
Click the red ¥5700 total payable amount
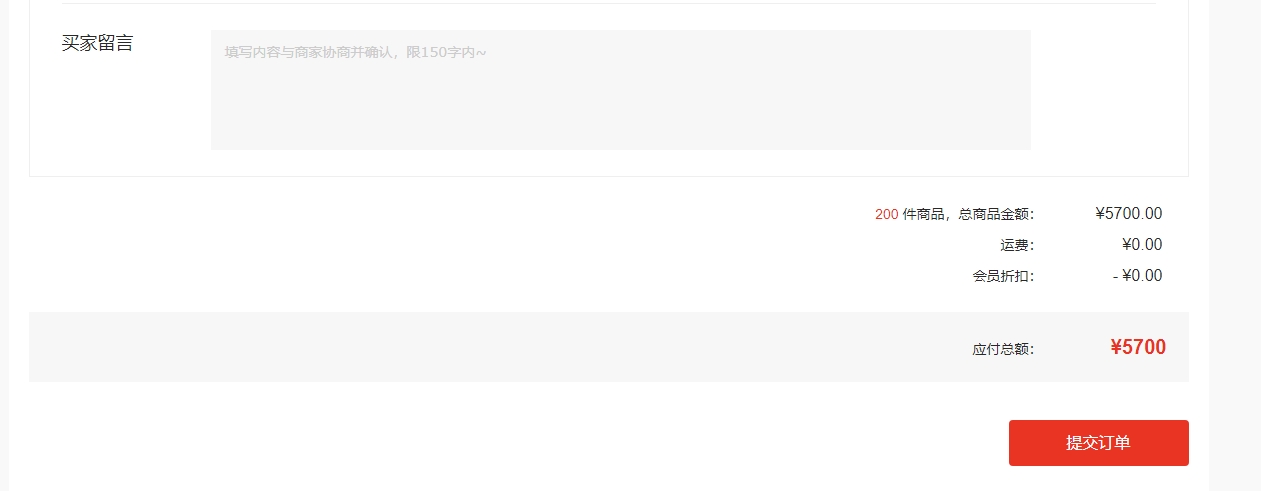tap(1138, 347)
